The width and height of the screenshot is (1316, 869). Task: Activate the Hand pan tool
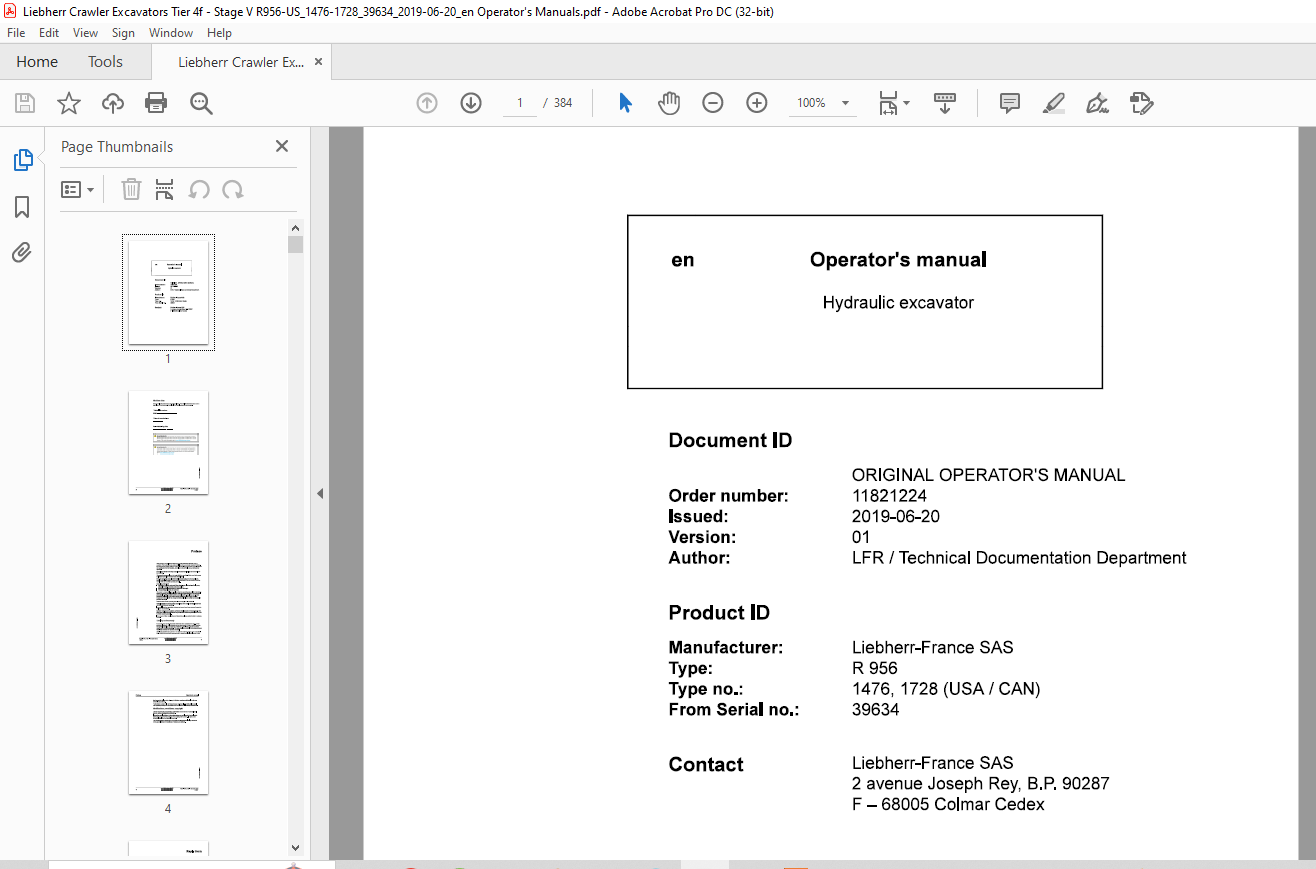[x=669, y=103]
